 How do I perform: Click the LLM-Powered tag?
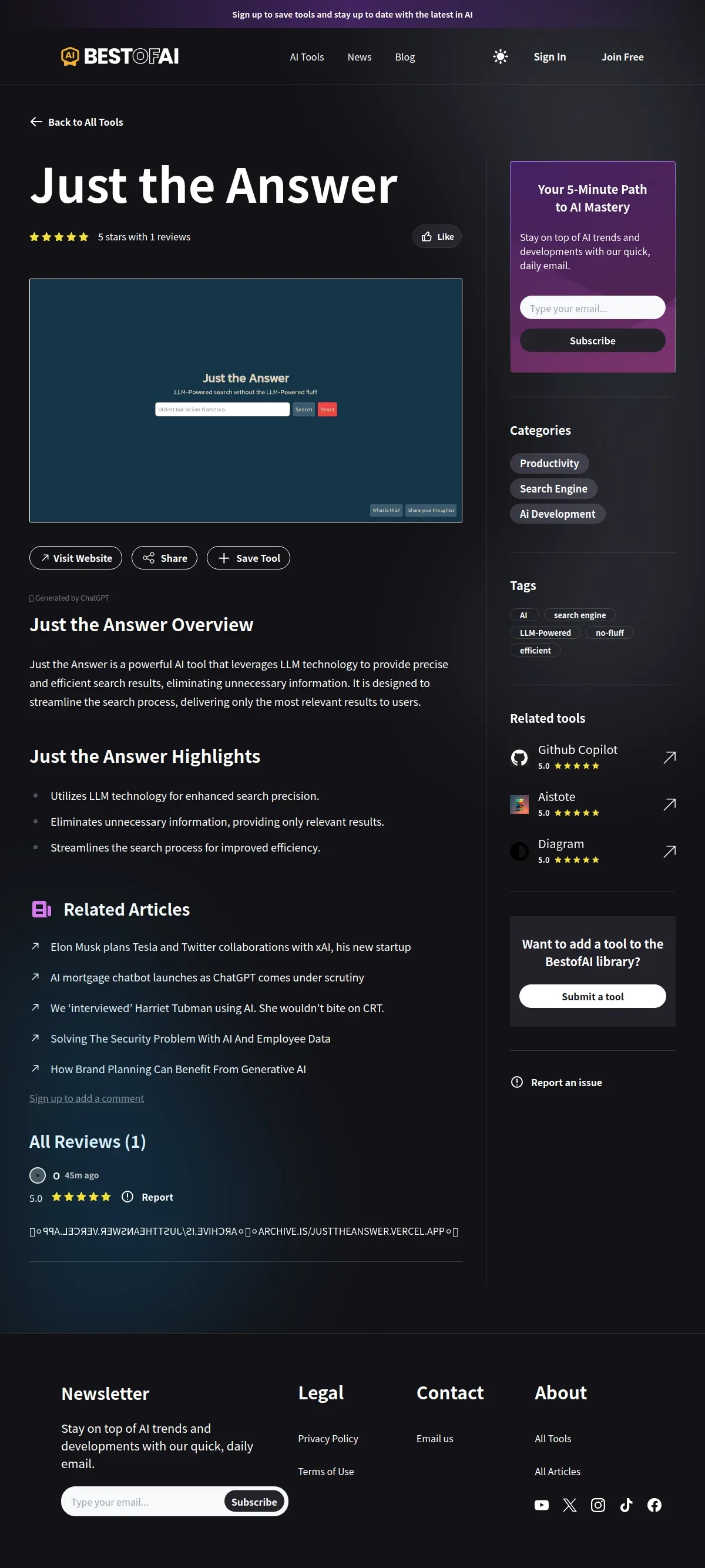tap(545, 633)
